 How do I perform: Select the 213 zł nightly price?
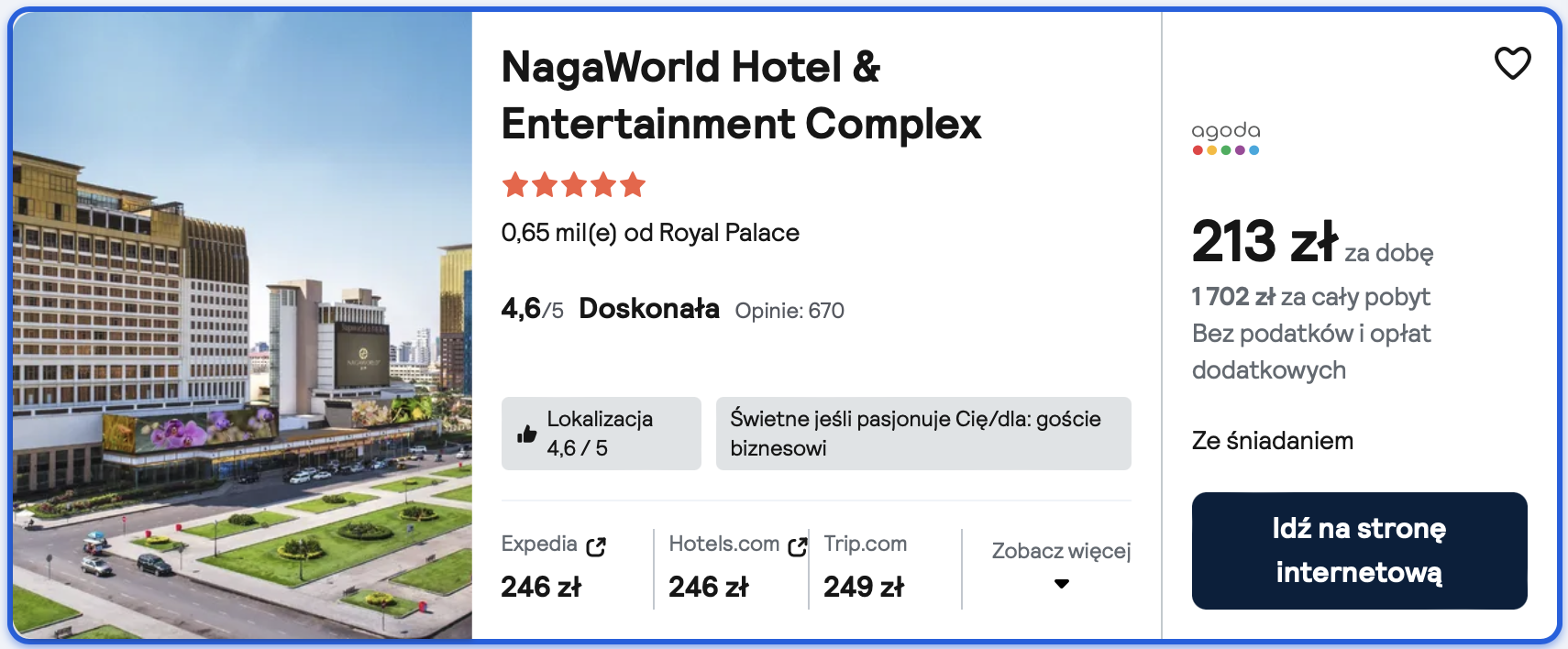point(1264,242)
